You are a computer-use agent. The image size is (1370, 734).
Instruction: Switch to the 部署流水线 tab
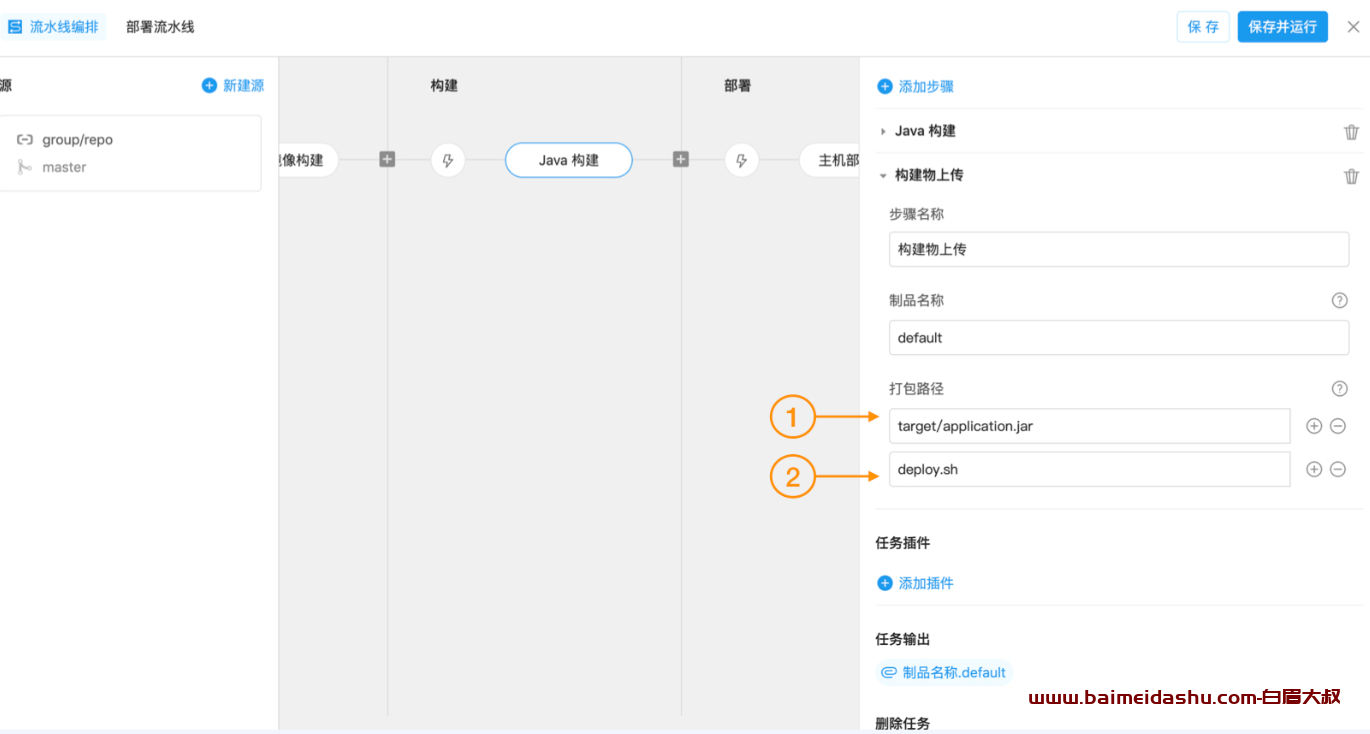tap(160, 27)
